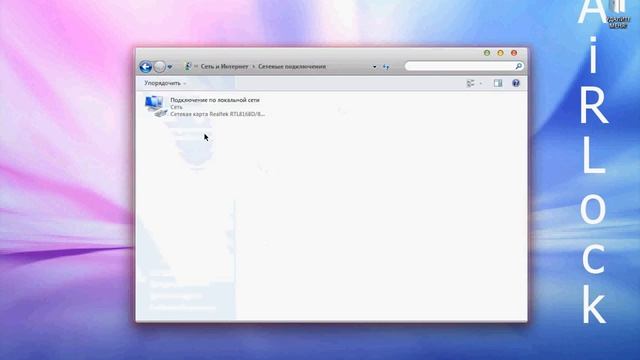Close the window with red button

514,53
